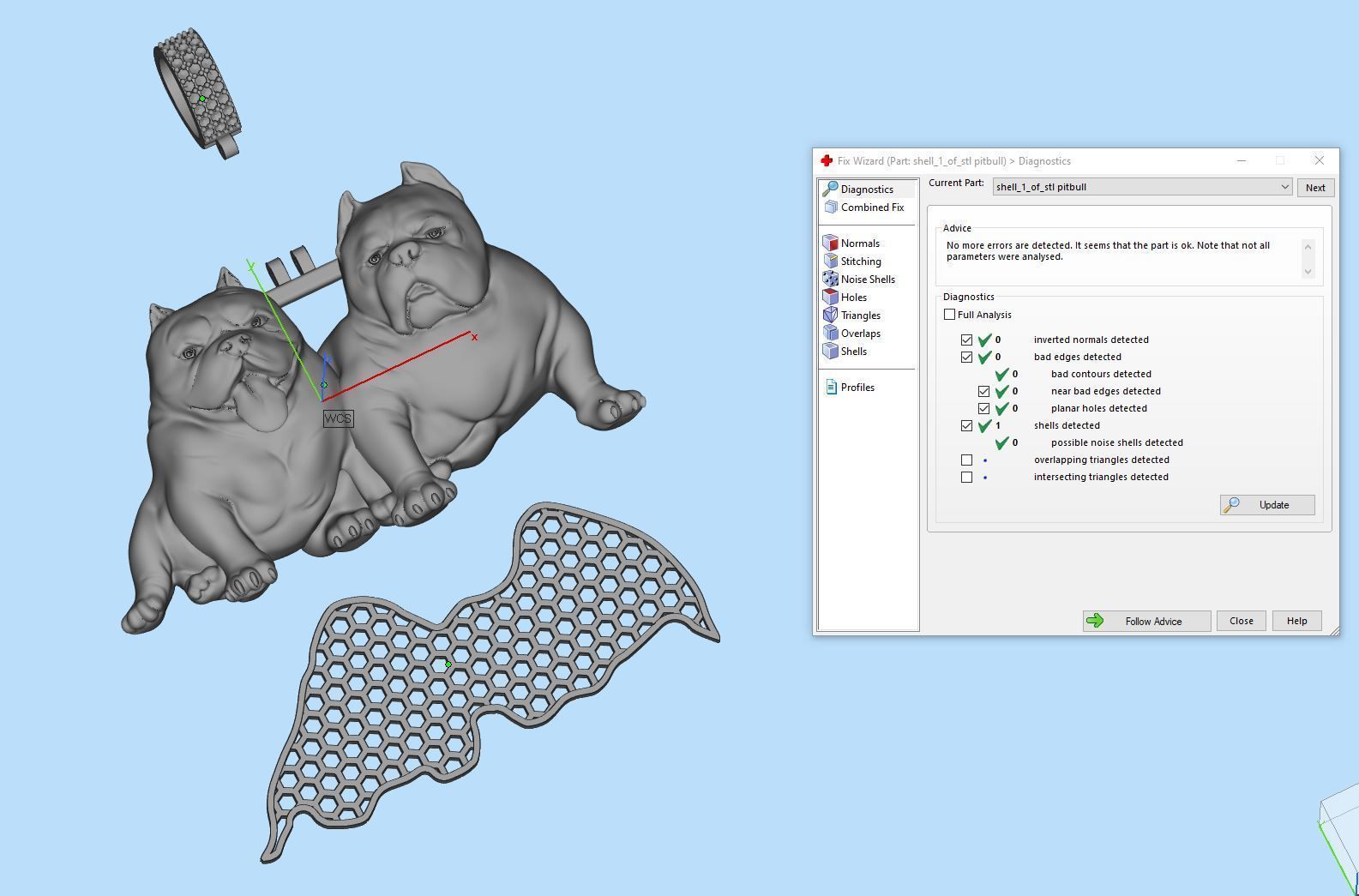Select the Noise Shells fix step

coord(868,279)
